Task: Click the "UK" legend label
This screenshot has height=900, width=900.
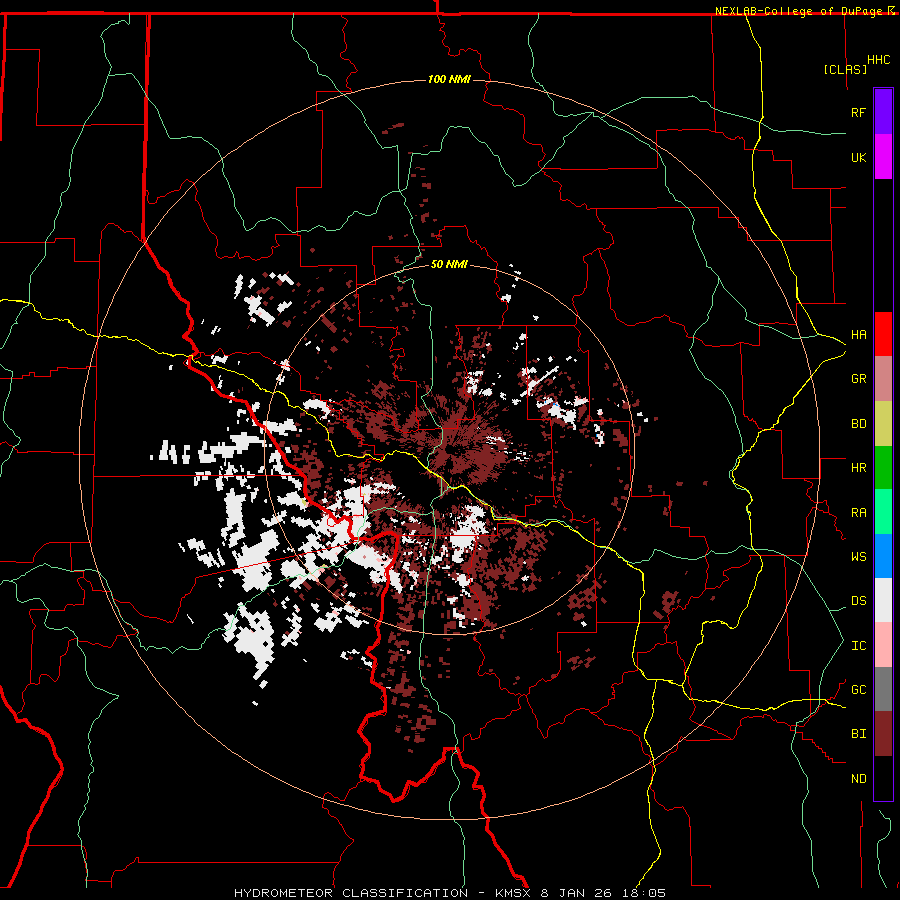Action: click(858, 158)
